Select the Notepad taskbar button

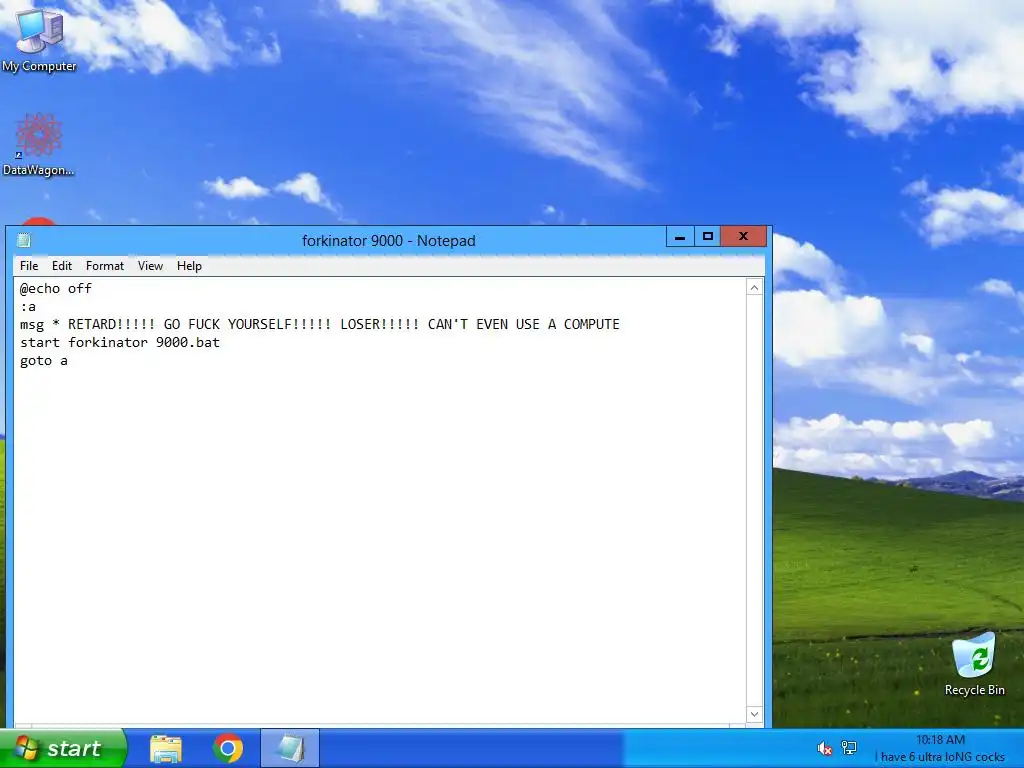[x=290, y=748]
